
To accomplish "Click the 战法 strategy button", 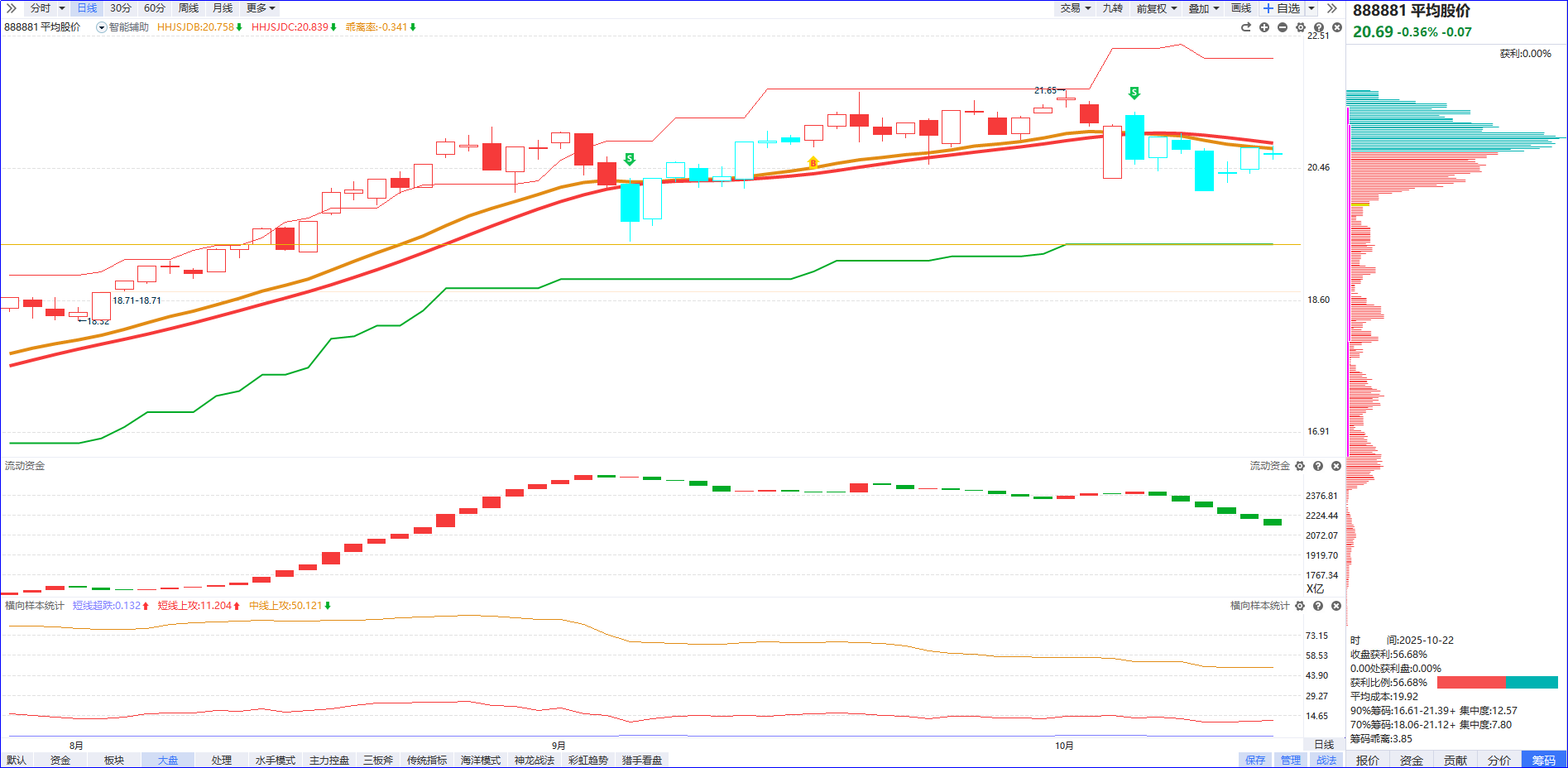I will pos(1326,761).
